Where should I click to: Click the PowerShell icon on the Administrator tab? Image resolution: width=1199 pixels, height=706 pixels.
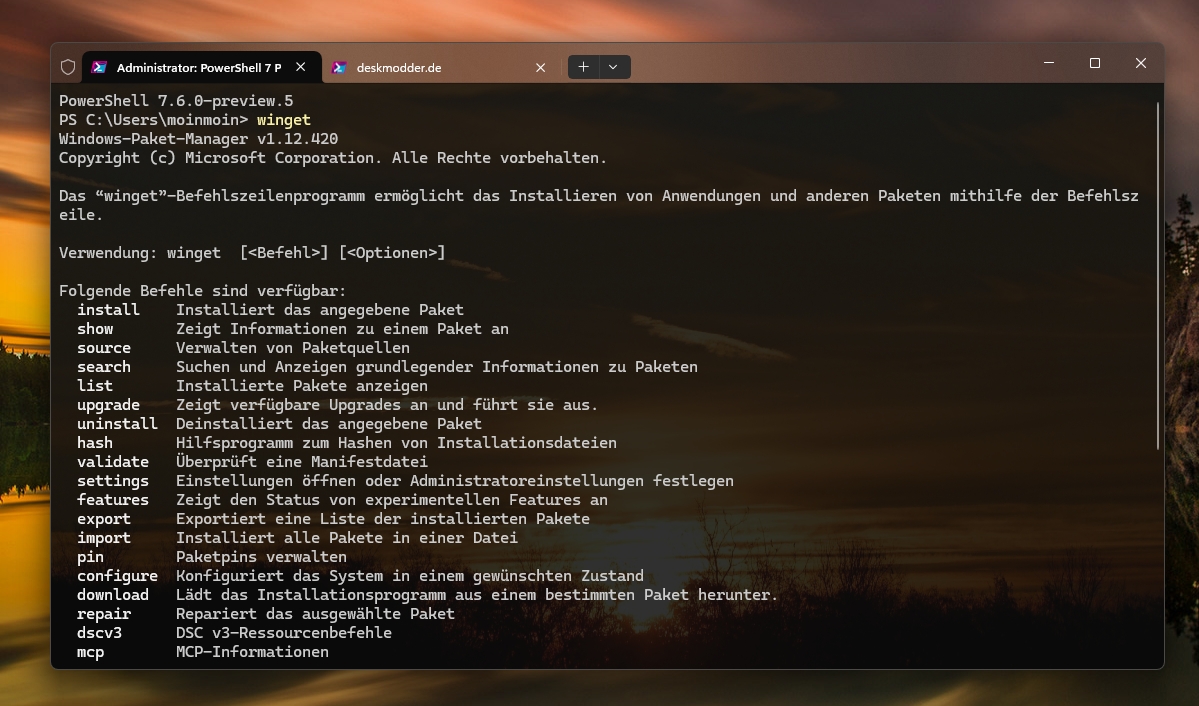click(99, 67)
